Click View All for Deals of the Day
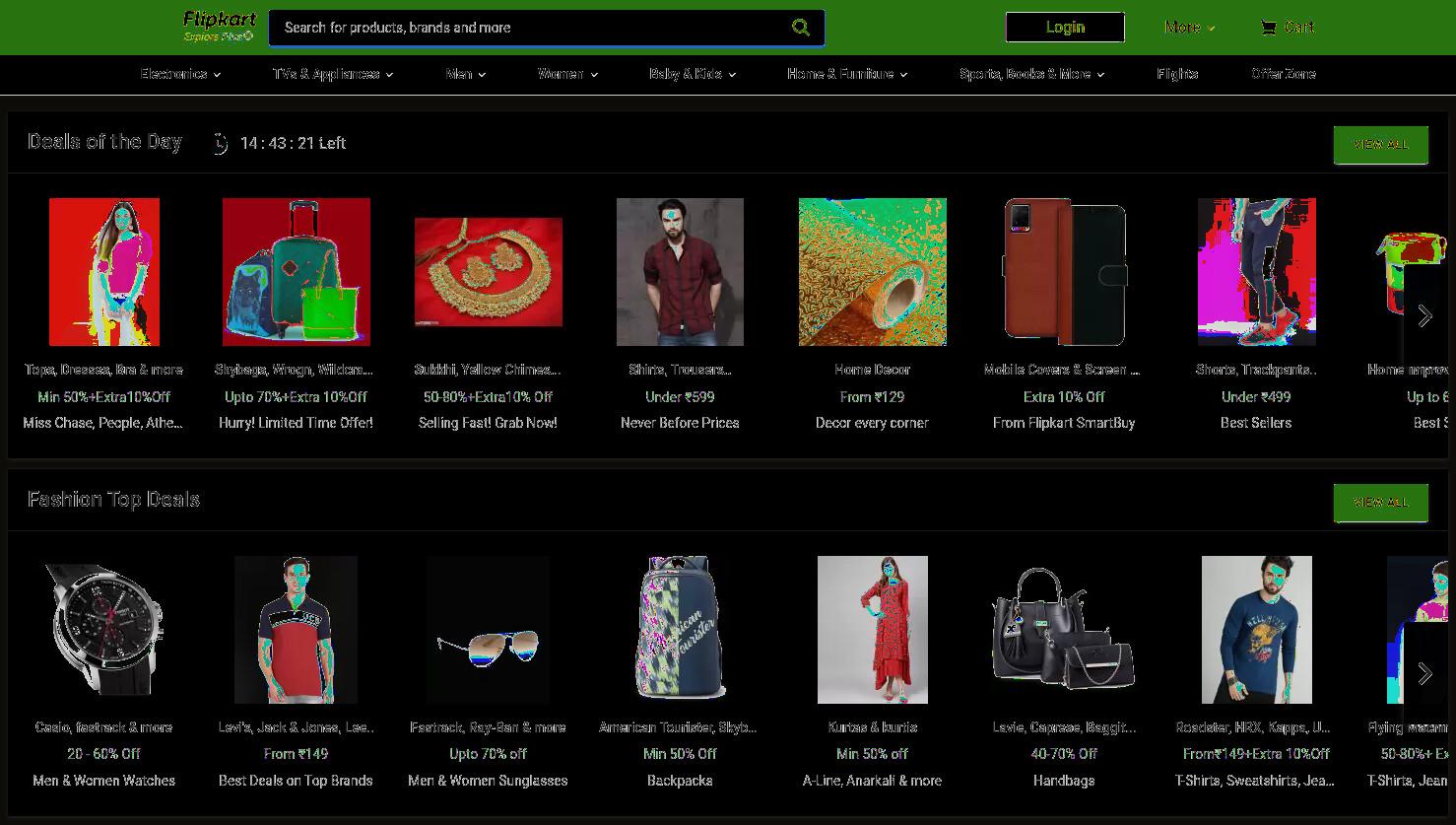1456x825 pixels. (1381, 145)
